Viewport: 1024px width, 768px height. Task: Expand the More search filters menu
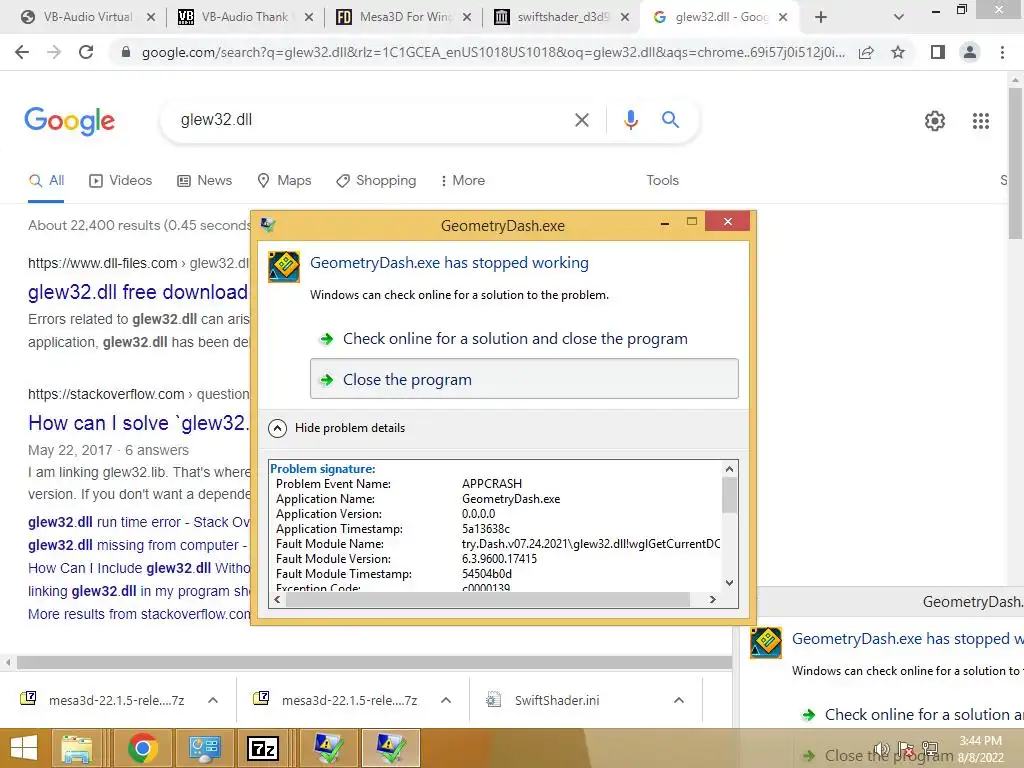click(463, 180)
